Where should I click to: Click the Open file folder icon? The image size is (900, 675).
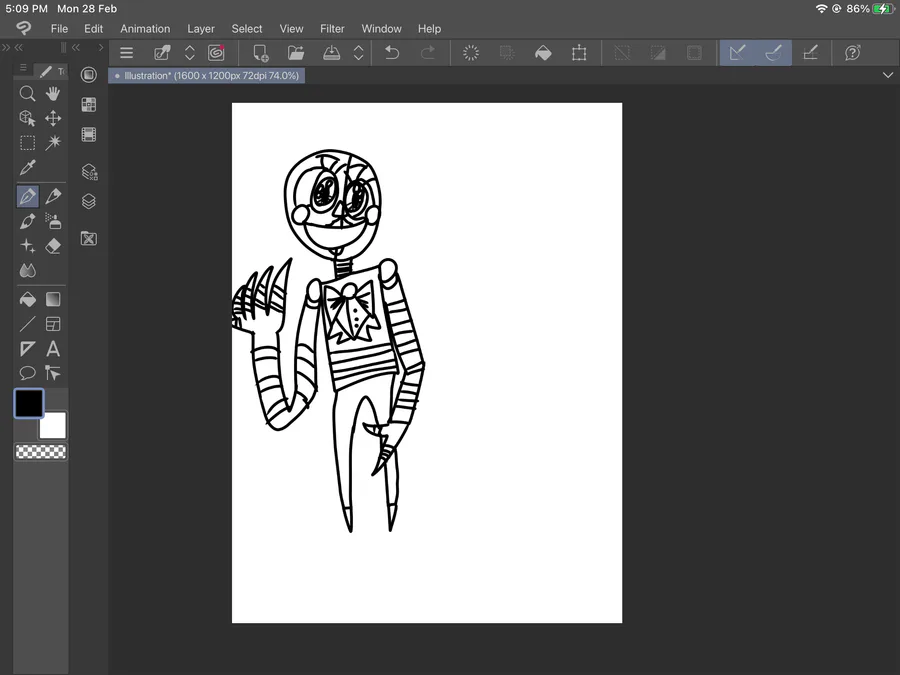(296, 53)
